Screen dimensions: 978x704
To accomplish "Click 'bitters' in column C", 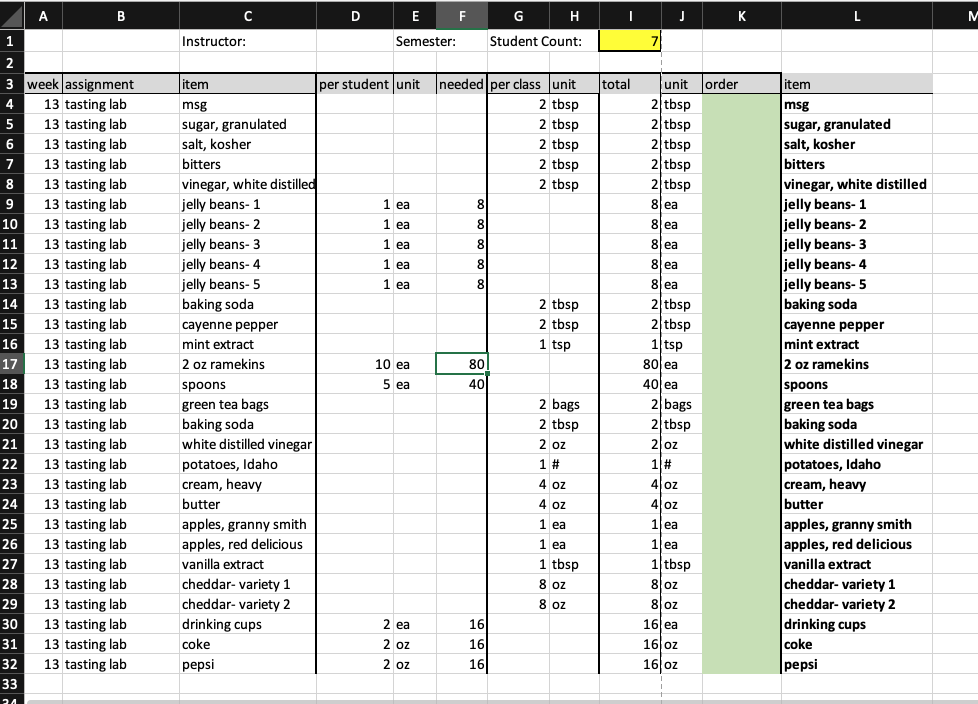I will point(248,164).
